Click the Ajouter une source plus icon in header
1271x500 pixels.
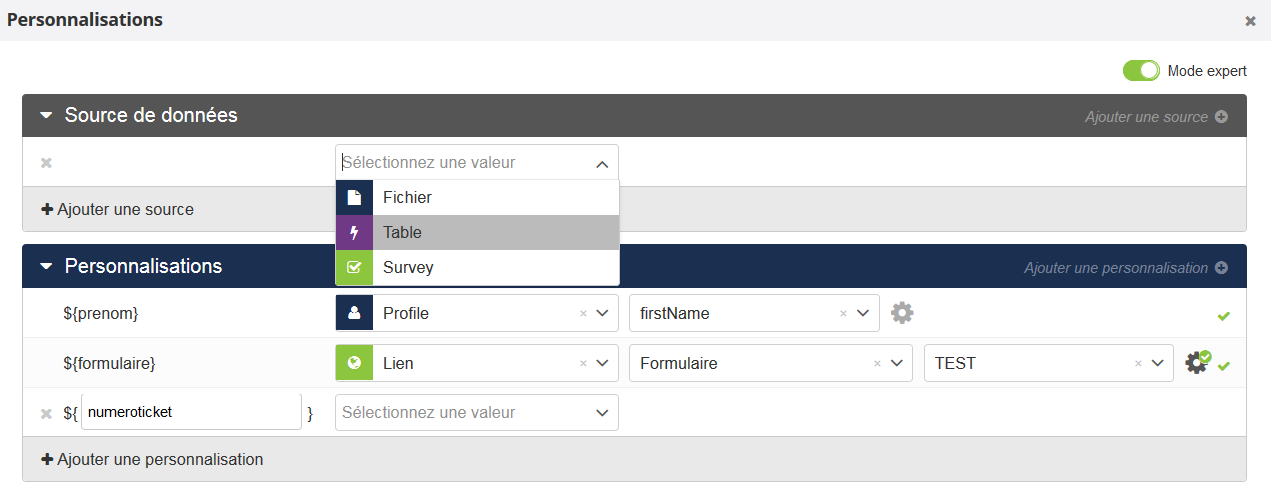pos(1221,117)
